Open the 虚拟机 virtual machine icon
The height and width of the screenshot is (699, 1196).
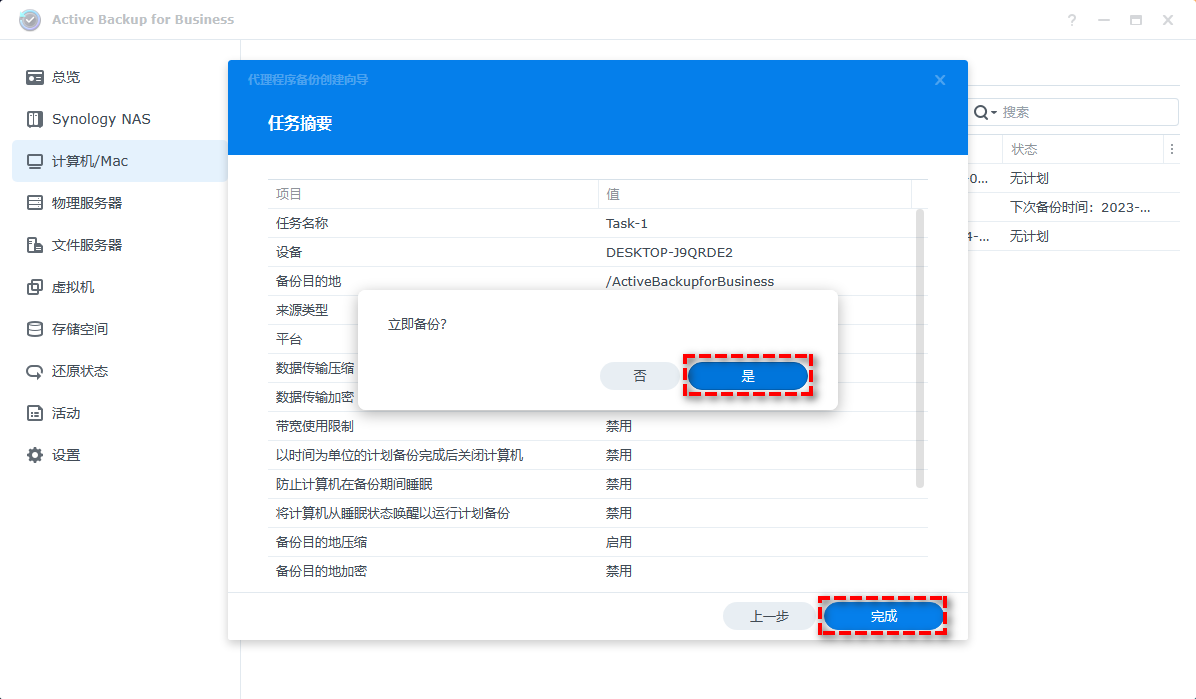point(35,287)
